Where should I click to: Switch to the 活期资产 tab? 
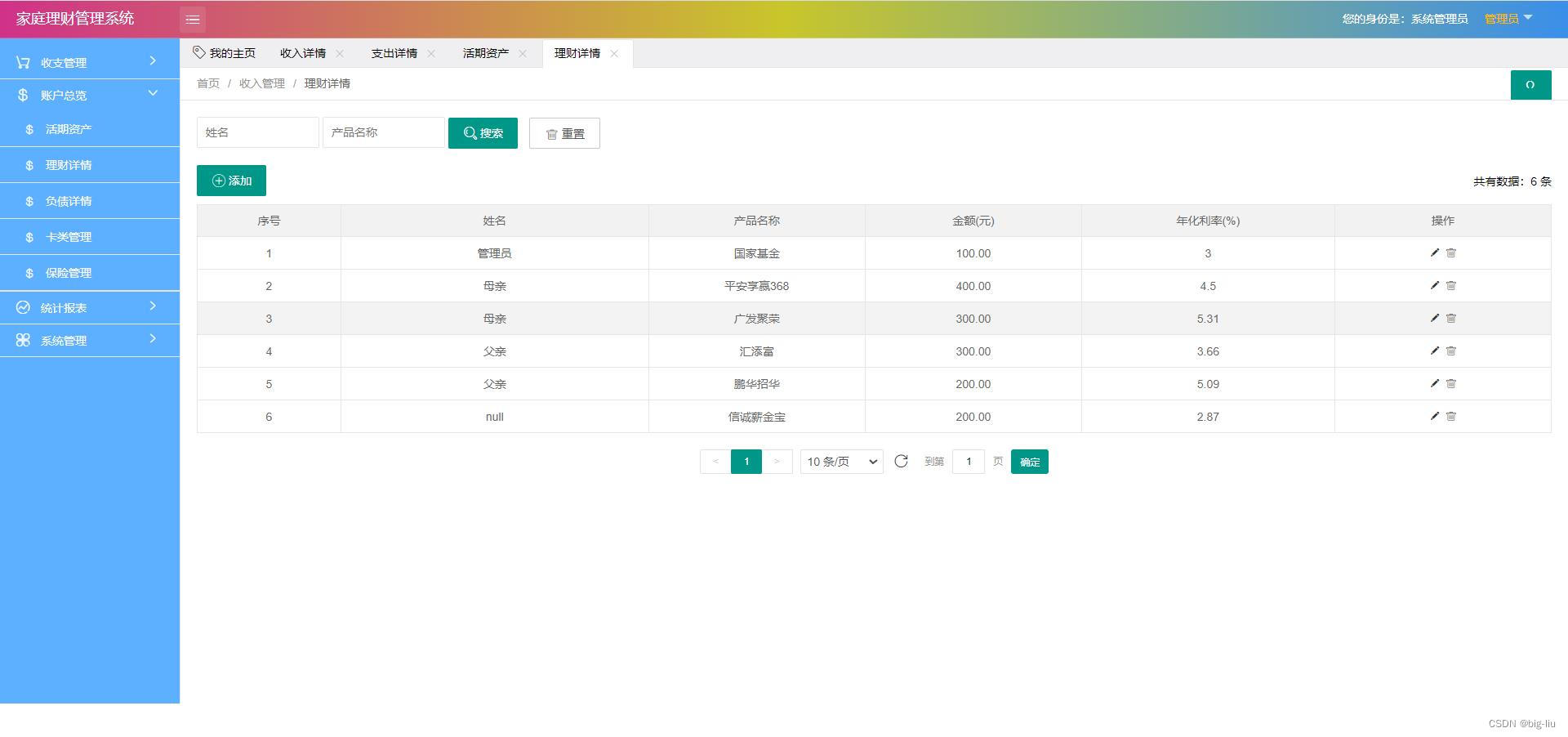click(x=486, y=53)
